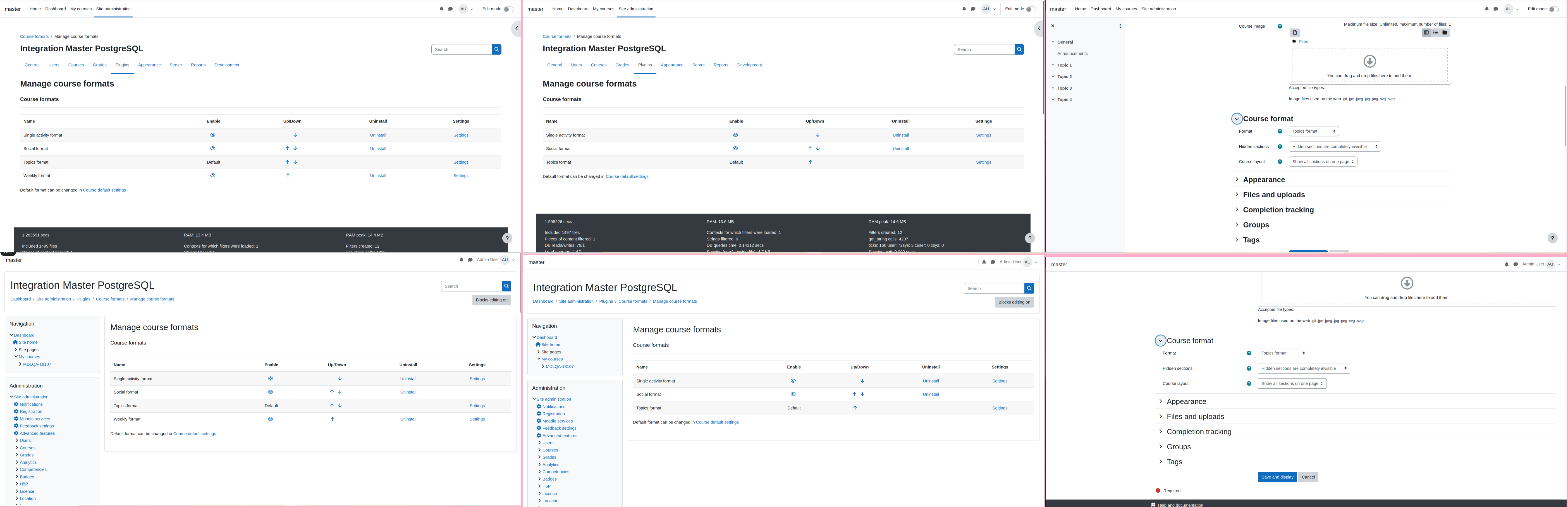Open My courses menu in top-right panel

click(1126, 9)
